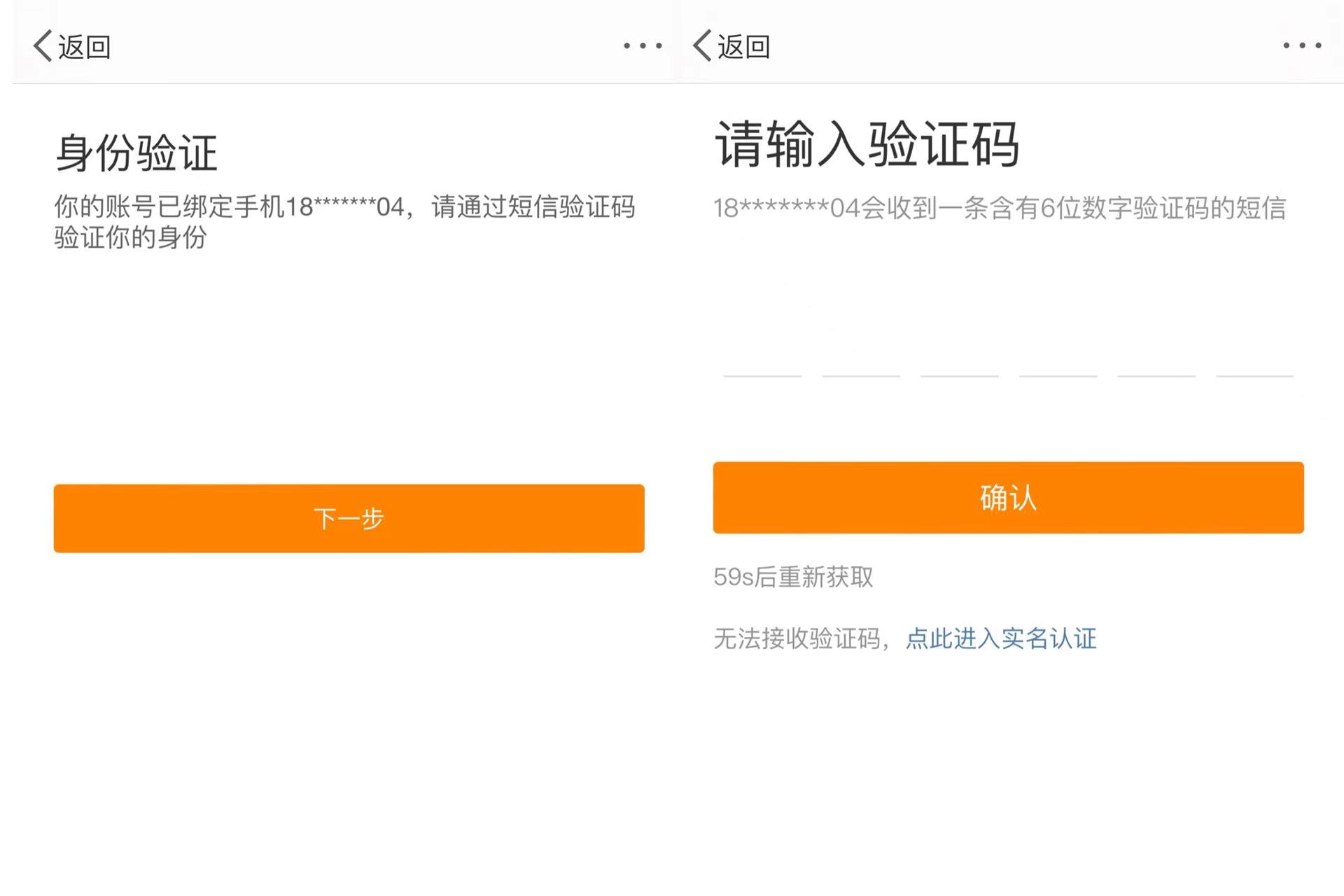Tap the 返回 label on the 身份验证 screen

84,47
